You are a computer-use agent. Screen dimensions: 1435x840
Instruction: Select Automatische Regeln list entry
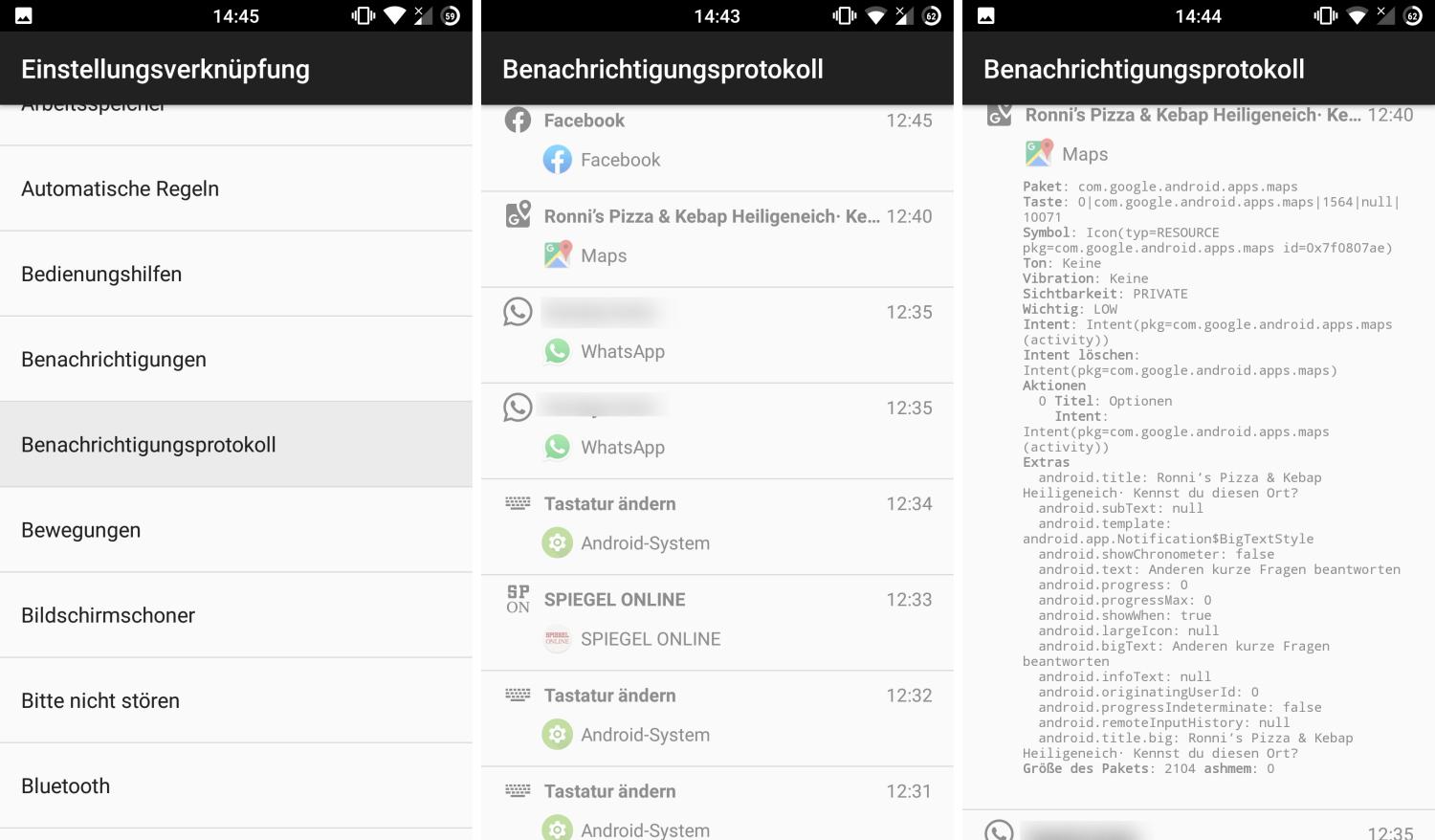(236, 188)
